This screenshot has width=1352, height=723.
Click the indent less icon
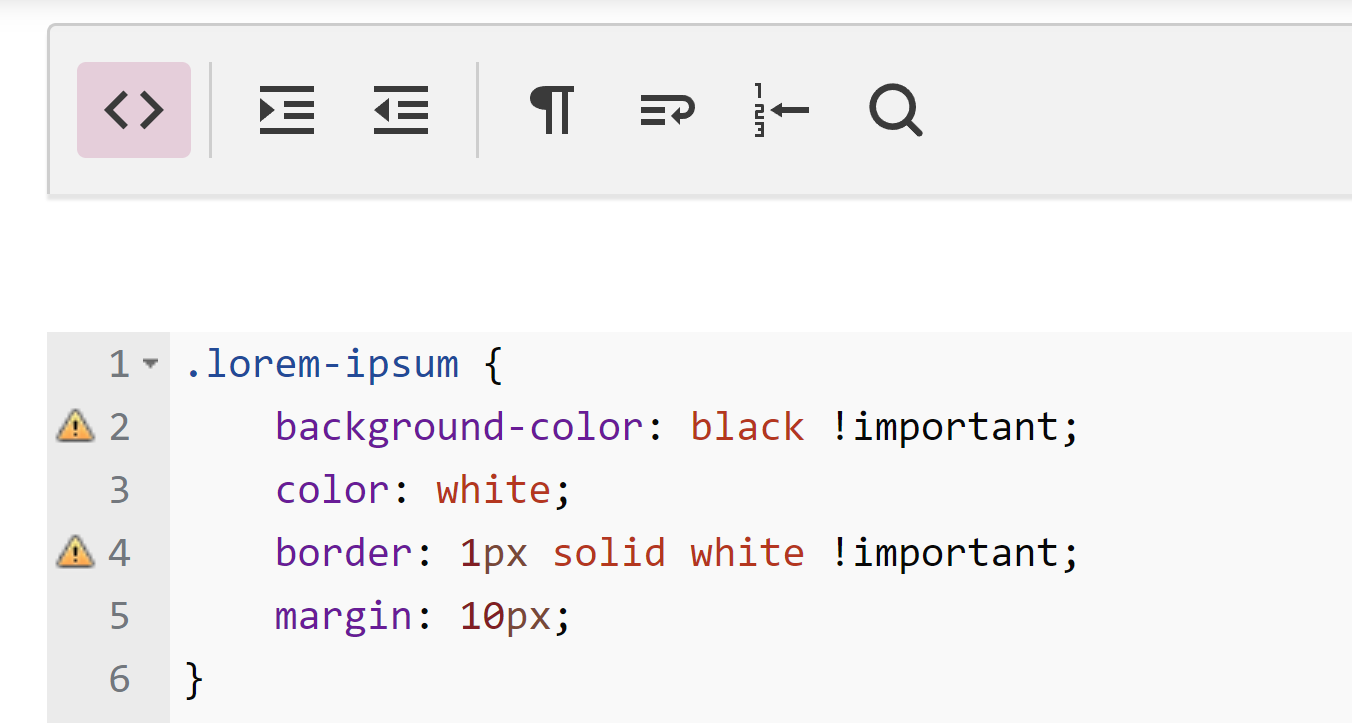(x=401, y=110)
